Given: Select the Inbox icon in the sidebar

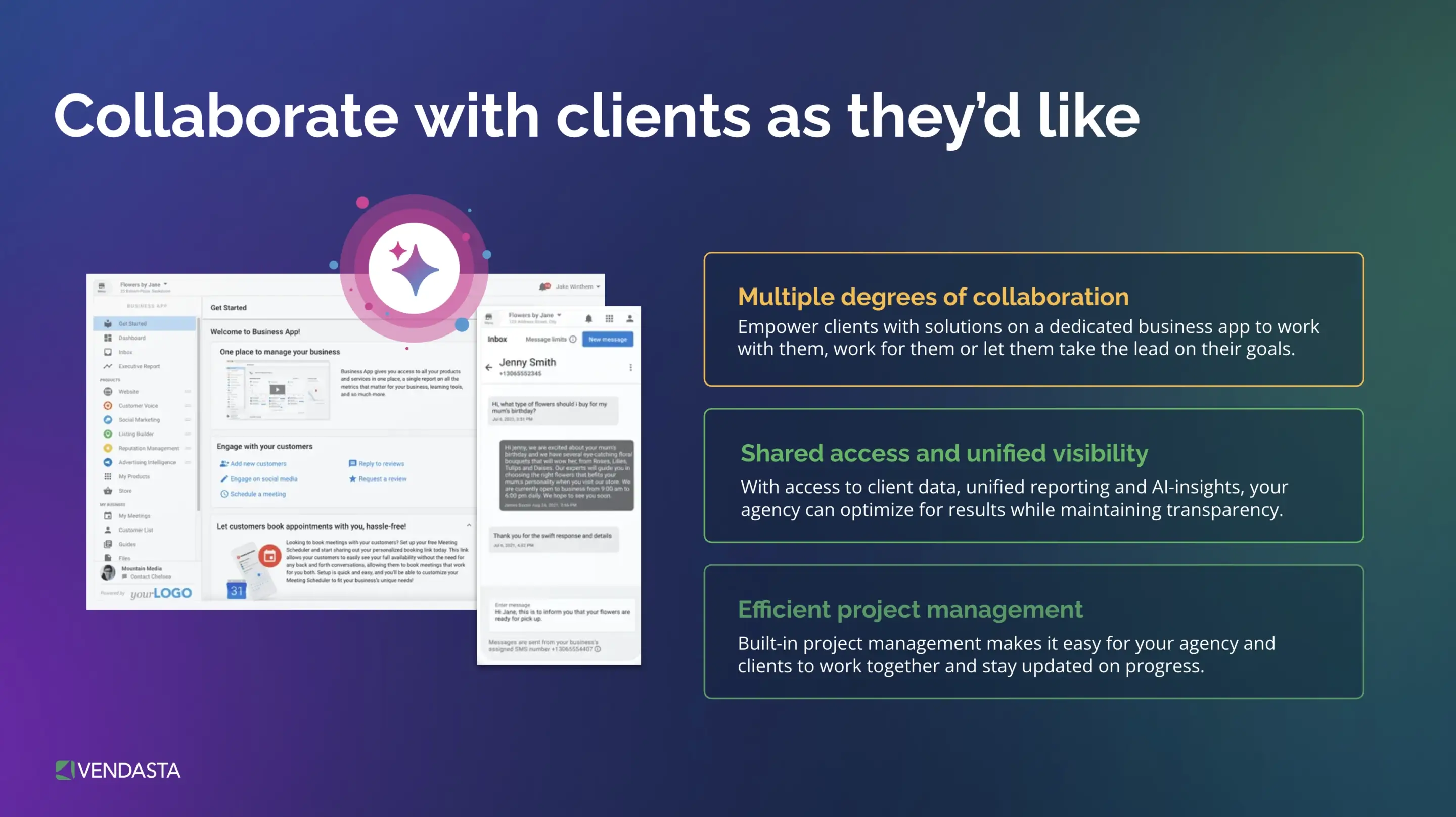Looking at the screenshot, I should point(108,353).
